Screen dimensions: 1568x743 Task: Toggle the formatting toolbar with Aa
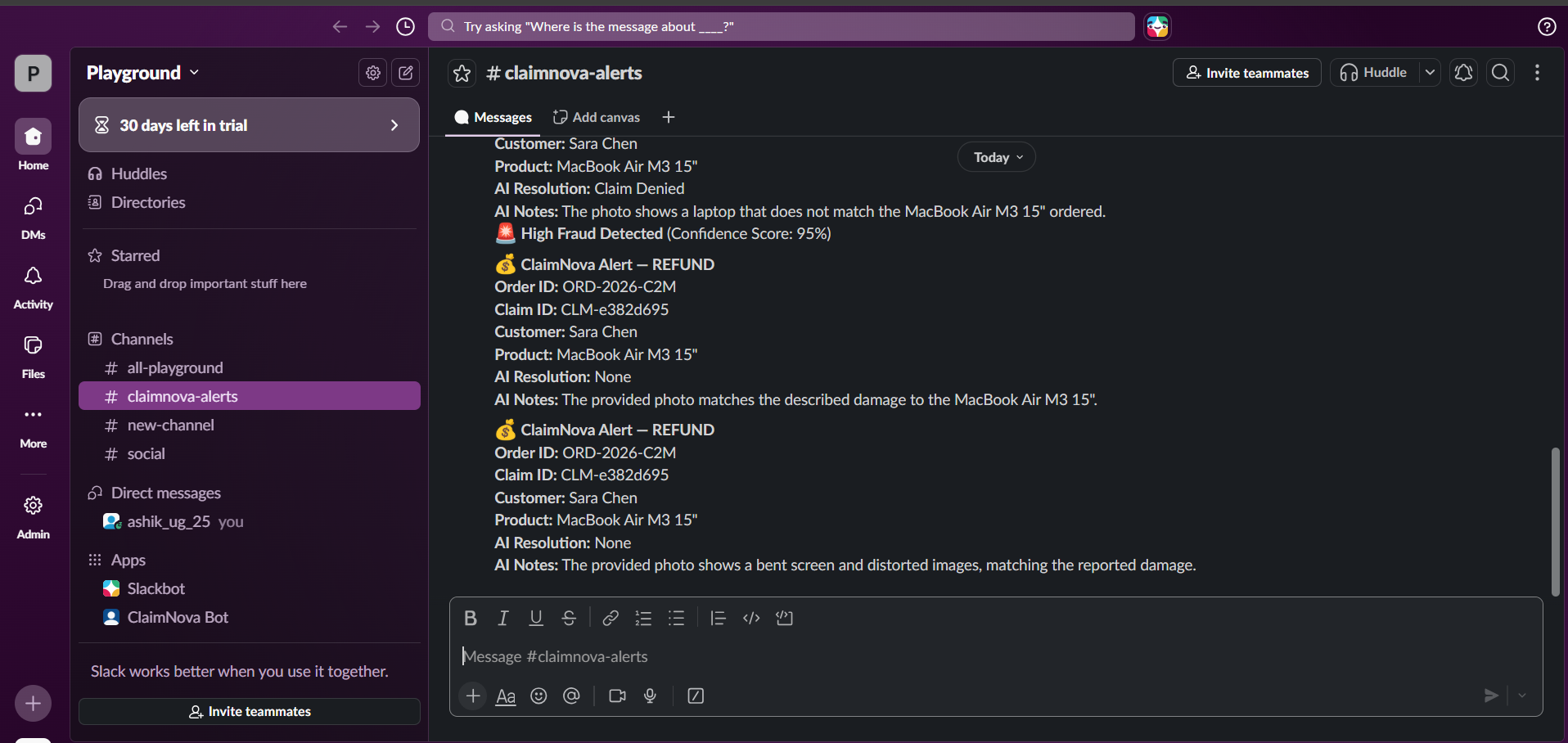(x=506, y=696)
